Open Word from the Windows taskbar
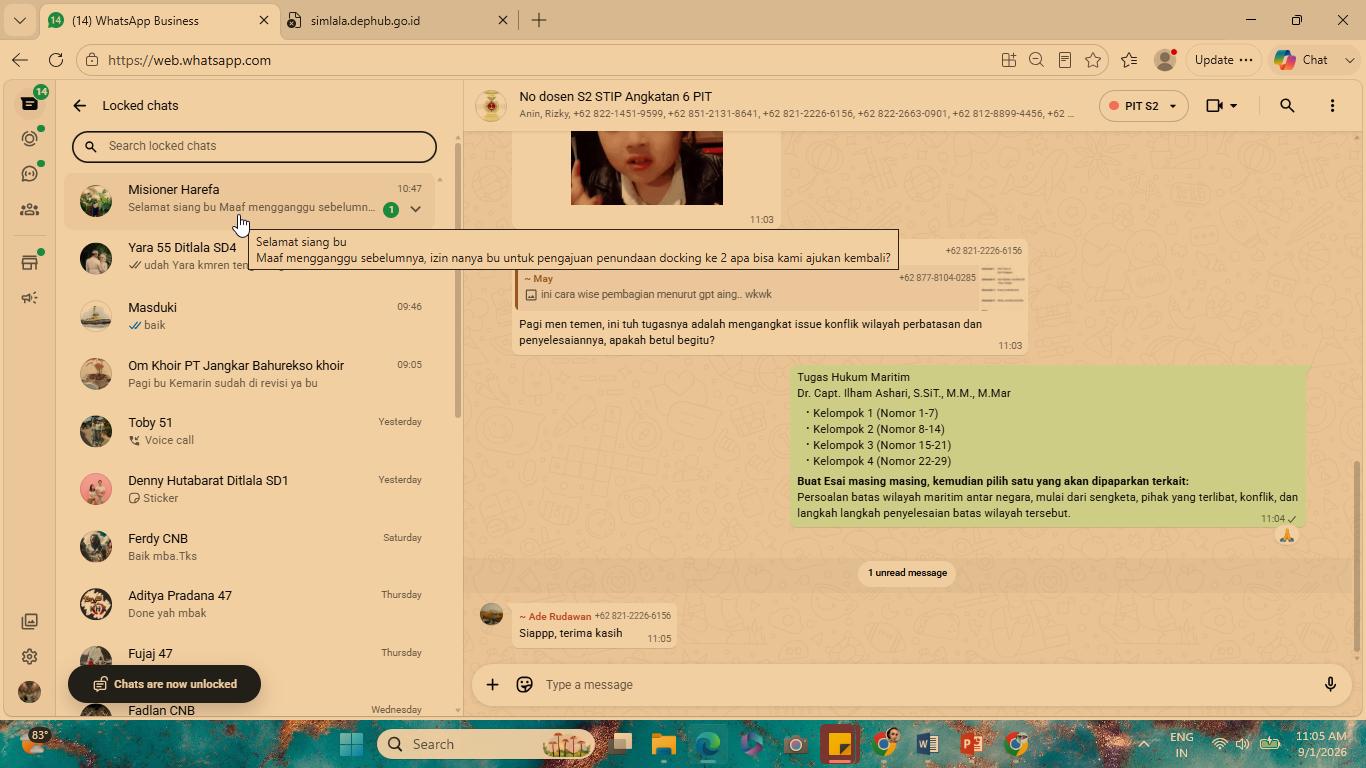1366x768 pixels. [x=927, y=744]
